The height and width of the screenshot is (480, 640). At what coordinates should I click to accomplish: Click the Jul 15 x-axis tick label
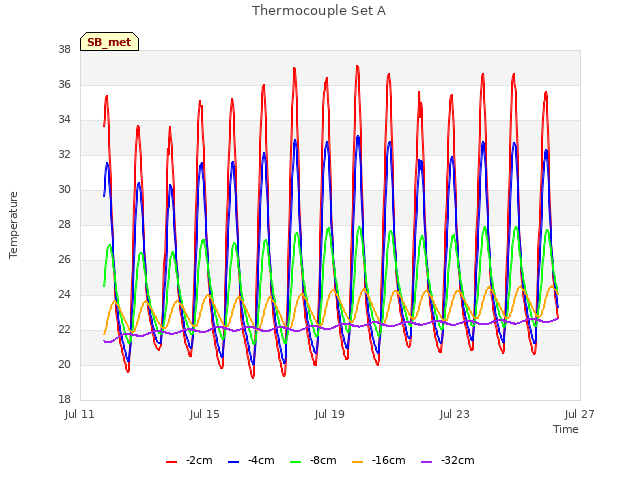pos(204,414)
